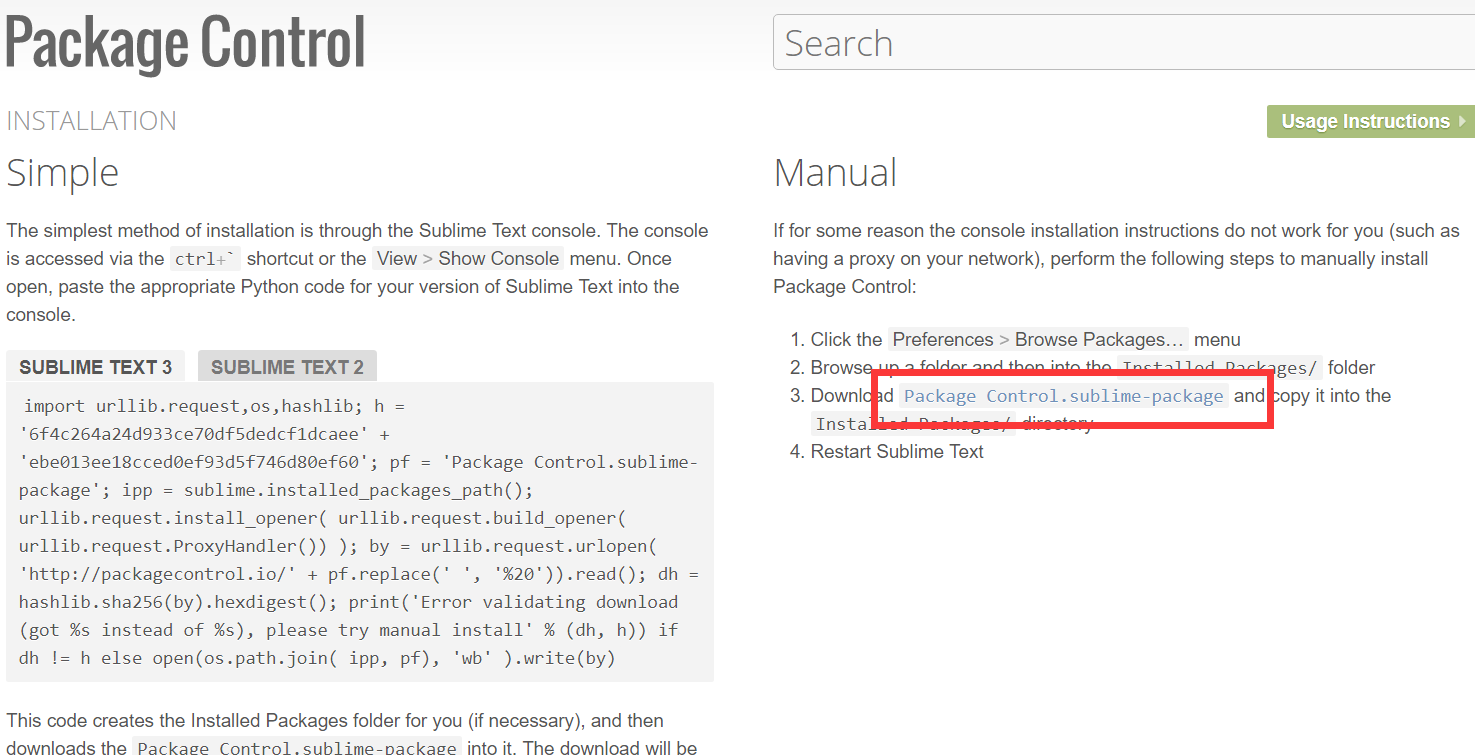The image size is (1475, 755).
Task: Select the SUBLIME TEXT 3 tab
Action: pos(96,367)
